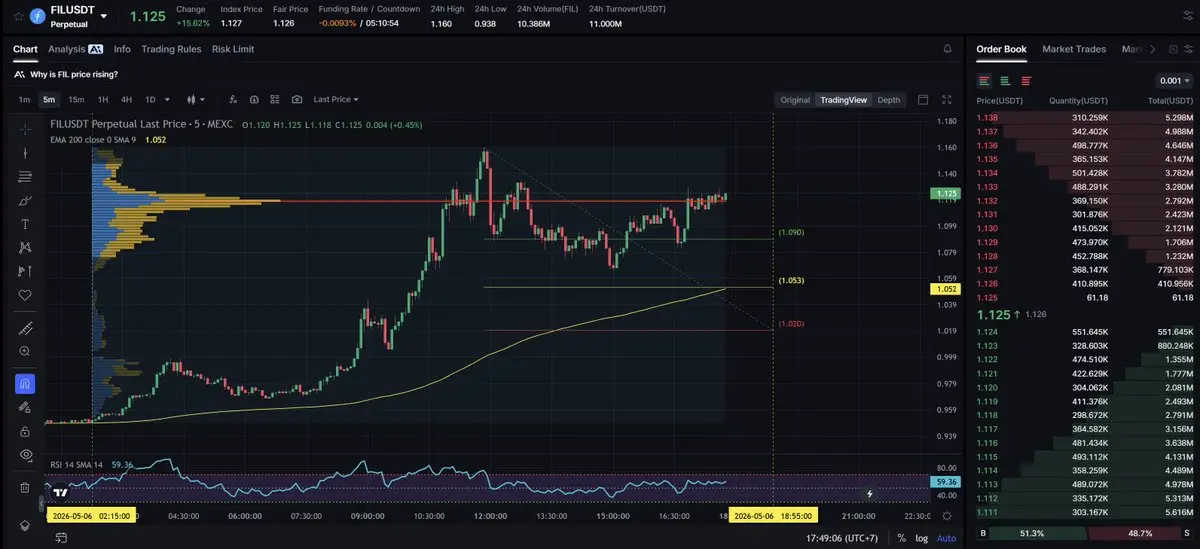This screenshot has width=1200, height=549.
Task: Select the 1m timeframe
Action: tap(24, 100)
